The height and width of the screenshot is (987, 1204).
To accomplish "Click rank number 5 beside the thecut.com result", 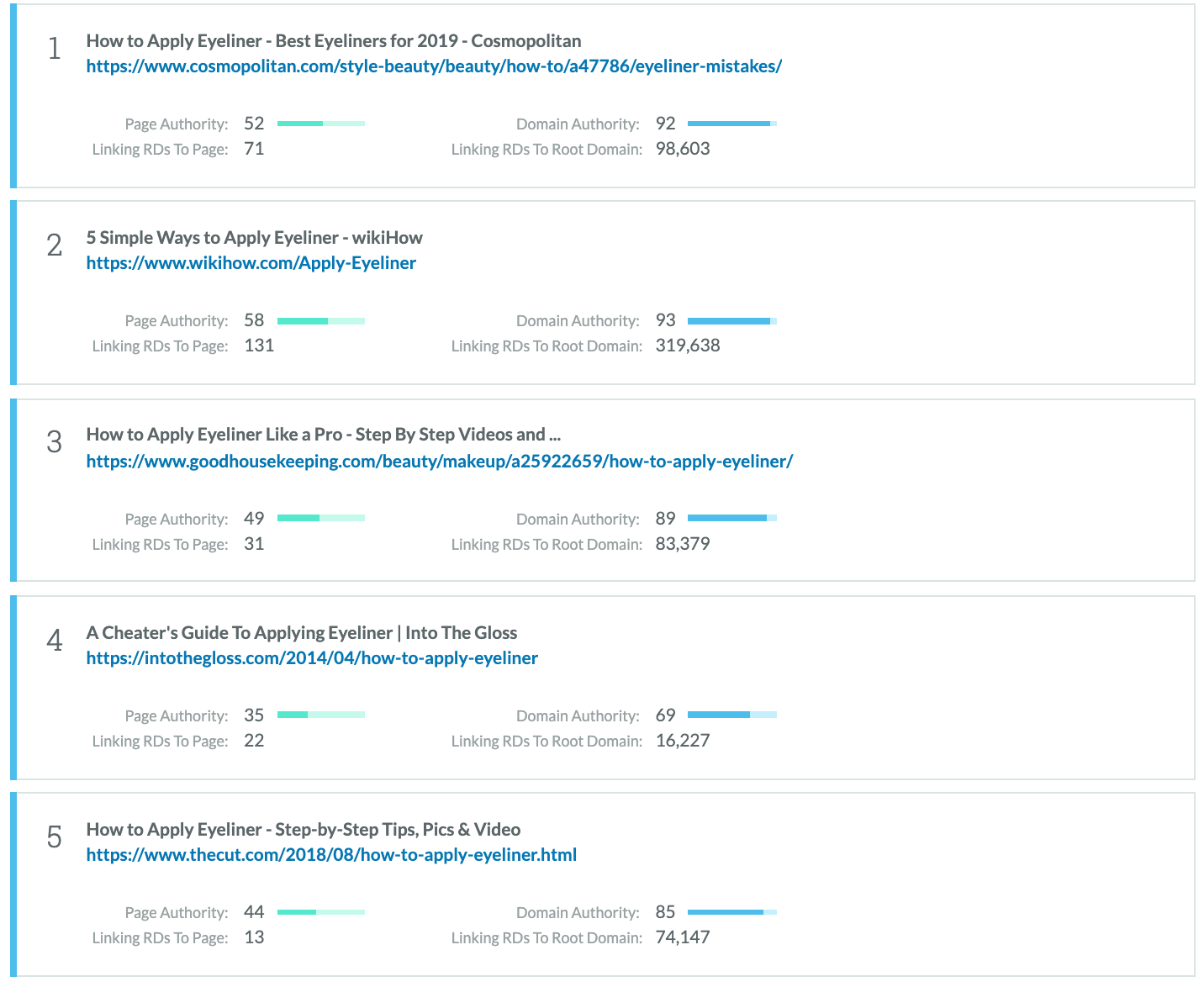I will [x=55, y=837].
